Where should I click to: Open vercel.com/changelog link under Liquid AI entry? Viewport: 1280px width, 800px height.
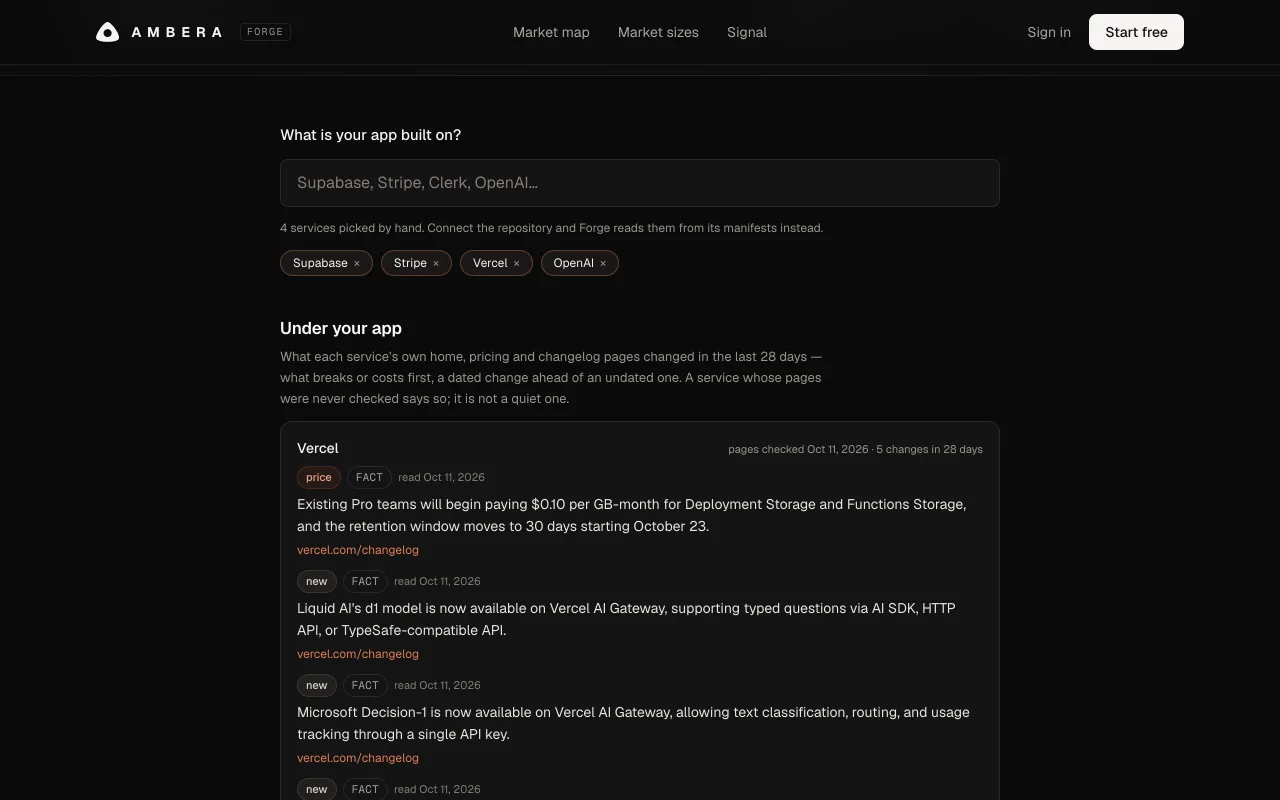(358, 654)
